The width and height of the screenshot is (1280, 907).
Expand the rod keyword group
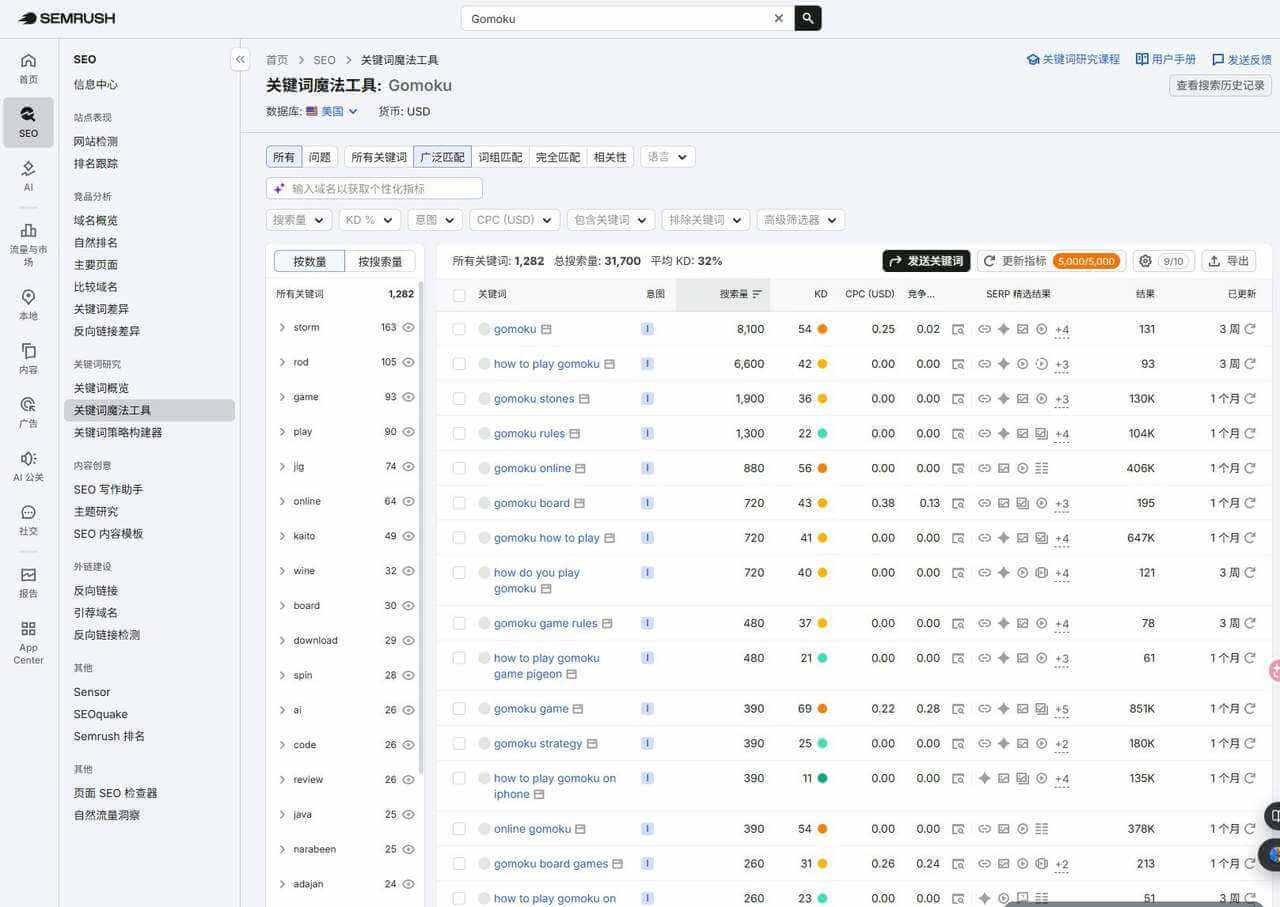click(x=282, y=362)
